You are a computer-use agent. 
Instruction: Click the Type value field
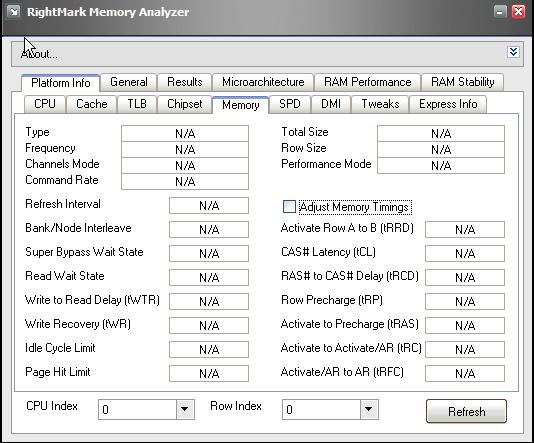click(185, 133)
